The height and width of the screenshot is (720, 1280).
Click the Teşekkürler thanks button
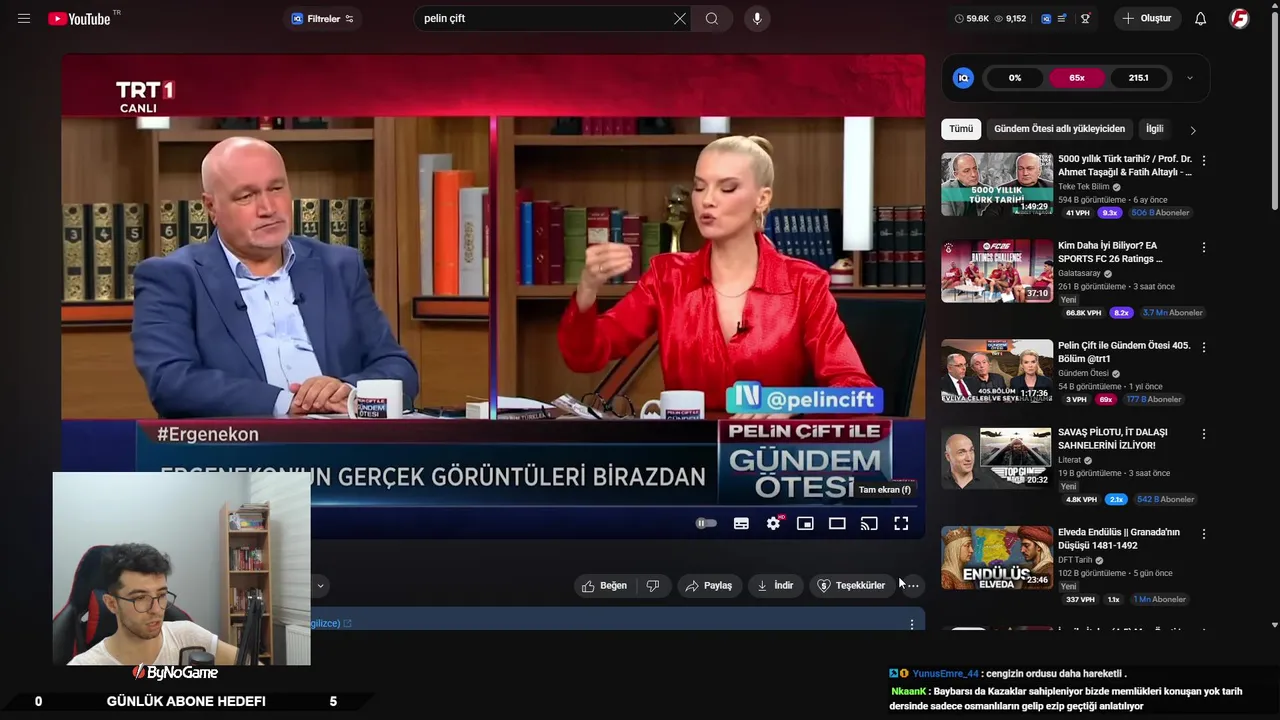click(851, 586)
